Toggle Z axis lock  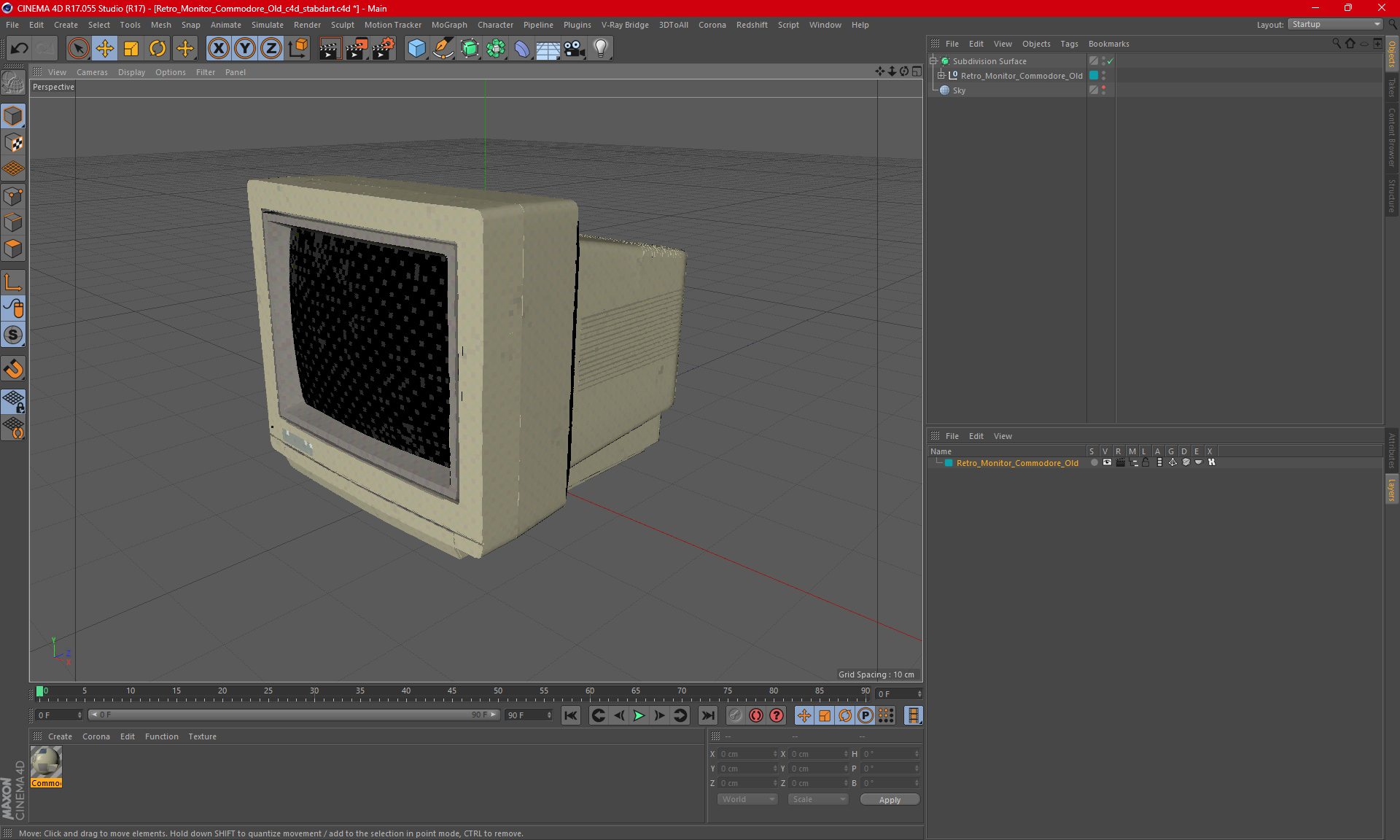click(x=271, y=48)
